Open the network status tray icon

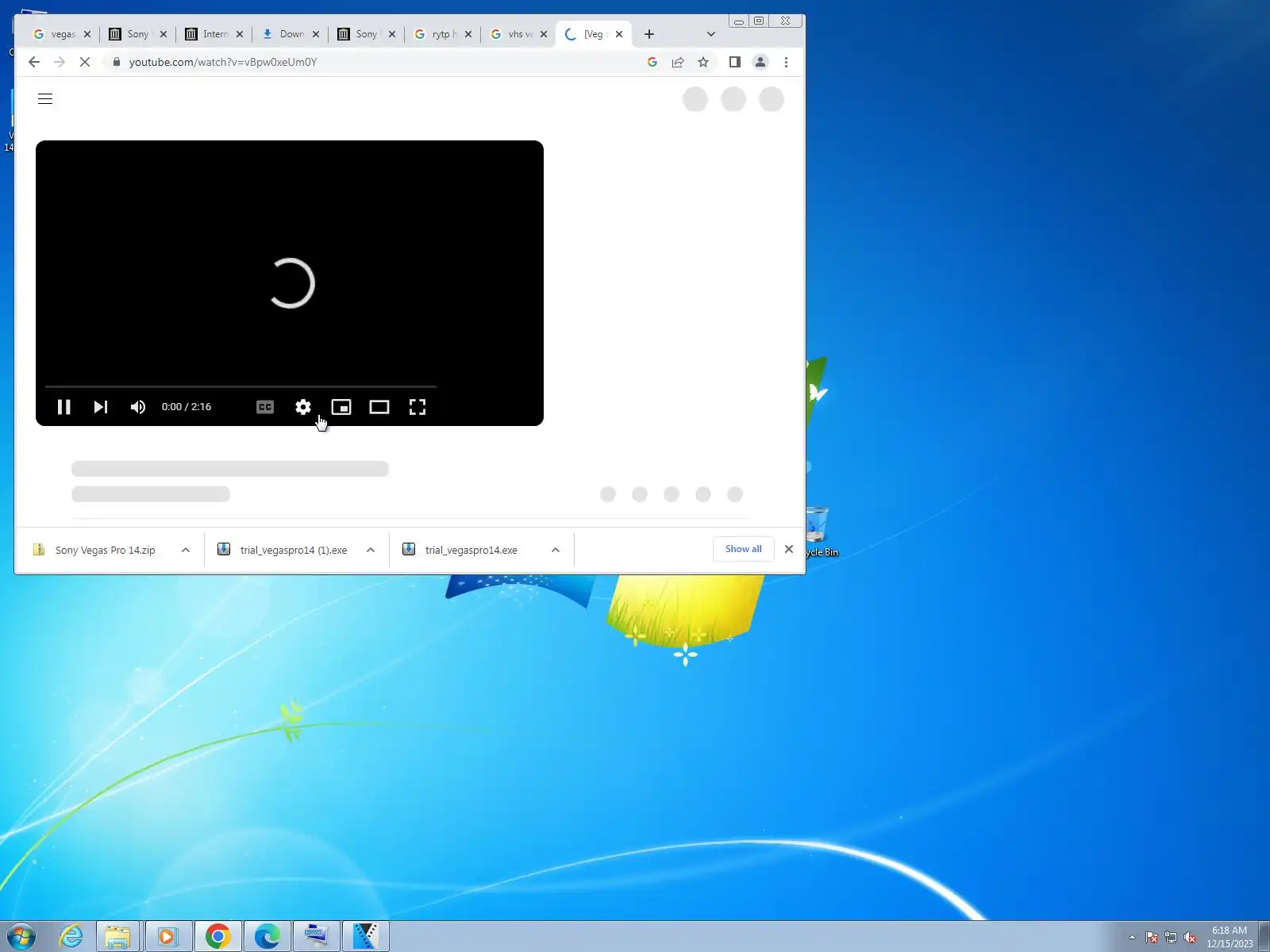click(1171, 937)
